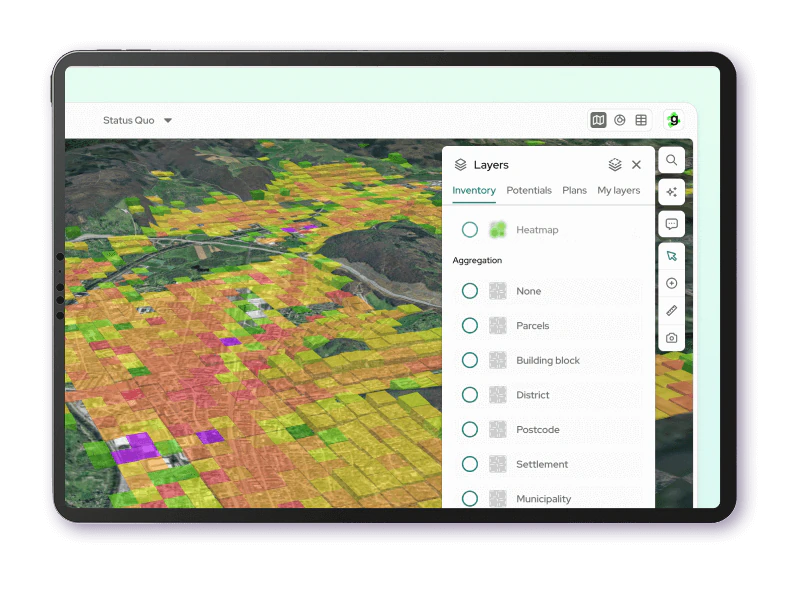This screenshot has width=798, height=594.
Task: Select the ruler measure tool
Action: 671,311
